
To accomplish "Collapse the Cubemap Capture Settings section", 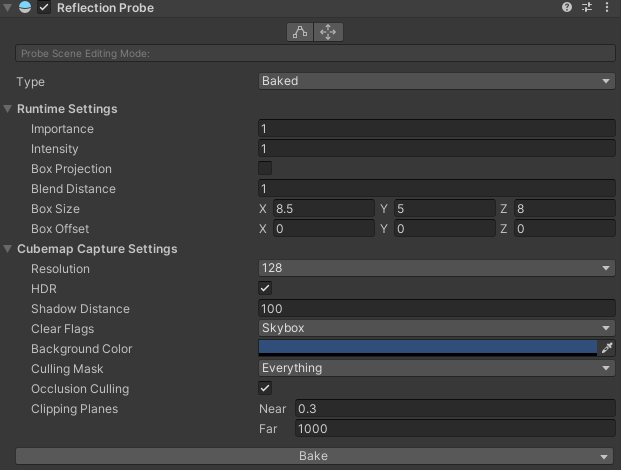I will [9, 249].
